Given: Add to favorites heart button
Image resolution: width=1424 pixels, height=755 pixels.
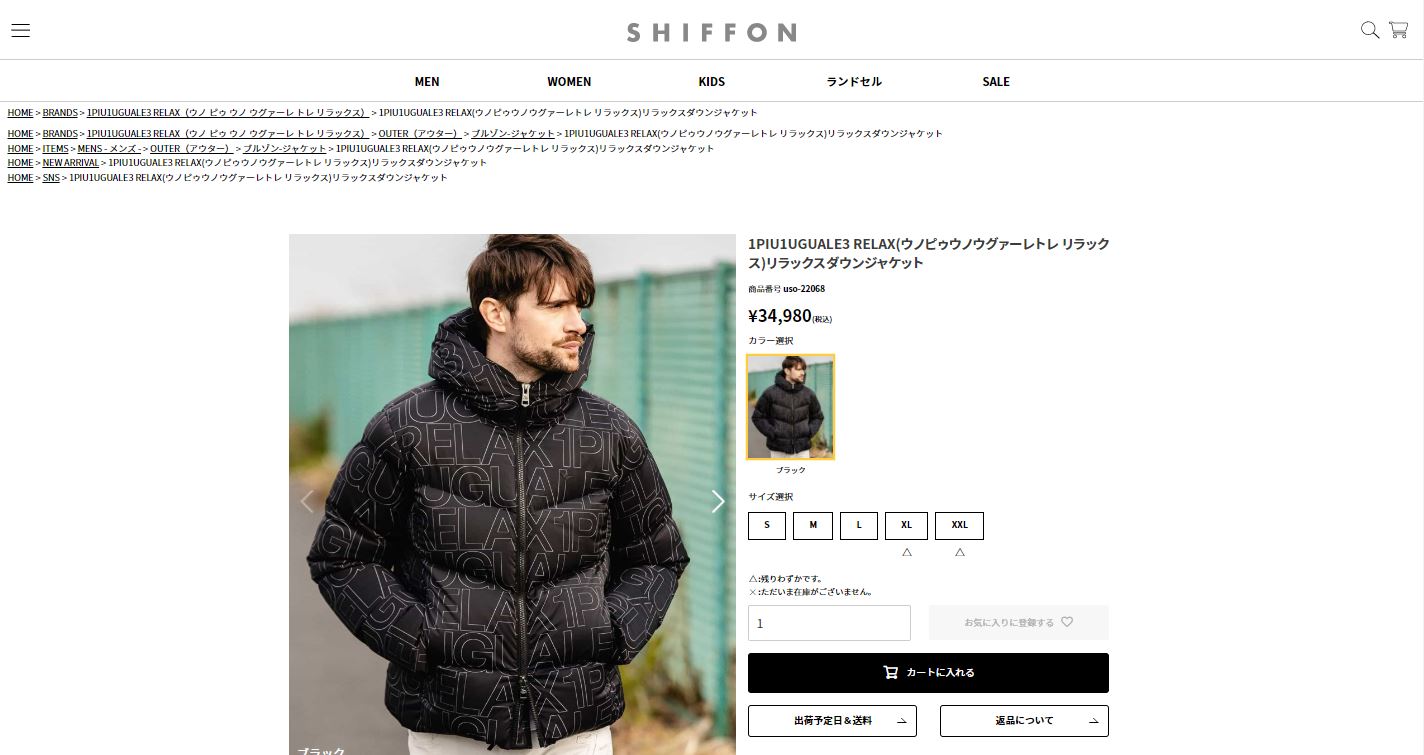Looking at the screenshot, I should 1018,622.
